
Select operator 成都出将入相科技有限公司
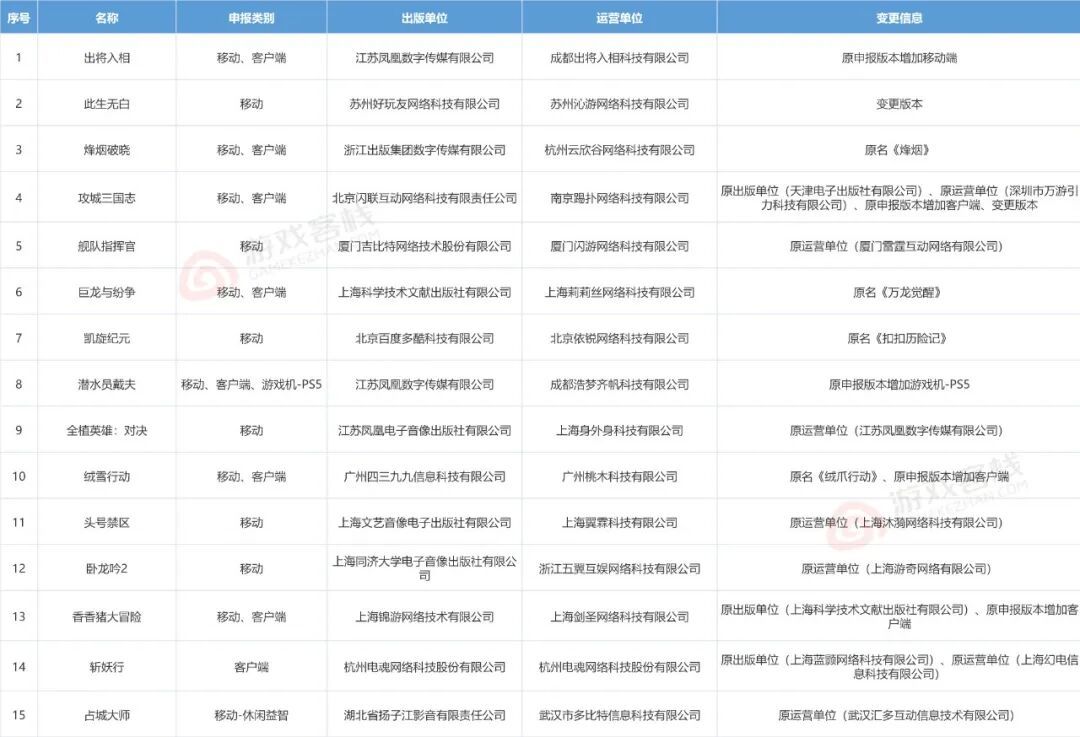619,58
